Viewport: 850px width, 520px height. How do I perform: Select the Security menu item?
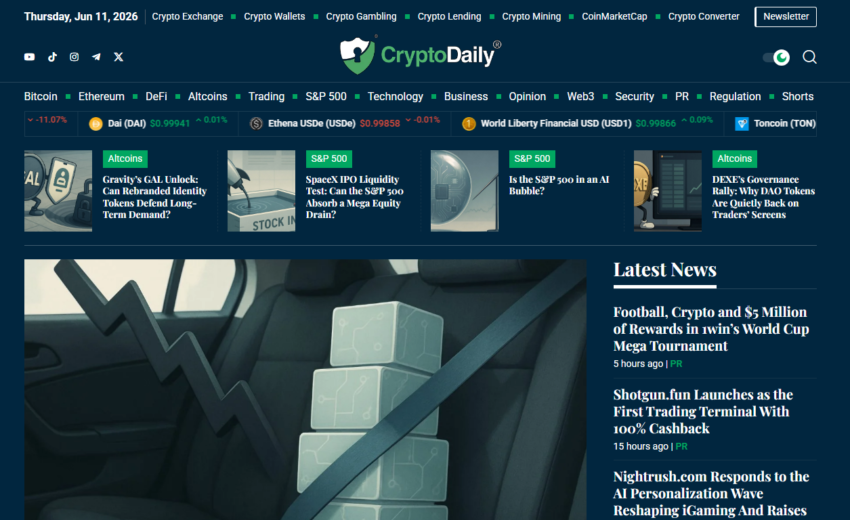[x=634, y=97]
